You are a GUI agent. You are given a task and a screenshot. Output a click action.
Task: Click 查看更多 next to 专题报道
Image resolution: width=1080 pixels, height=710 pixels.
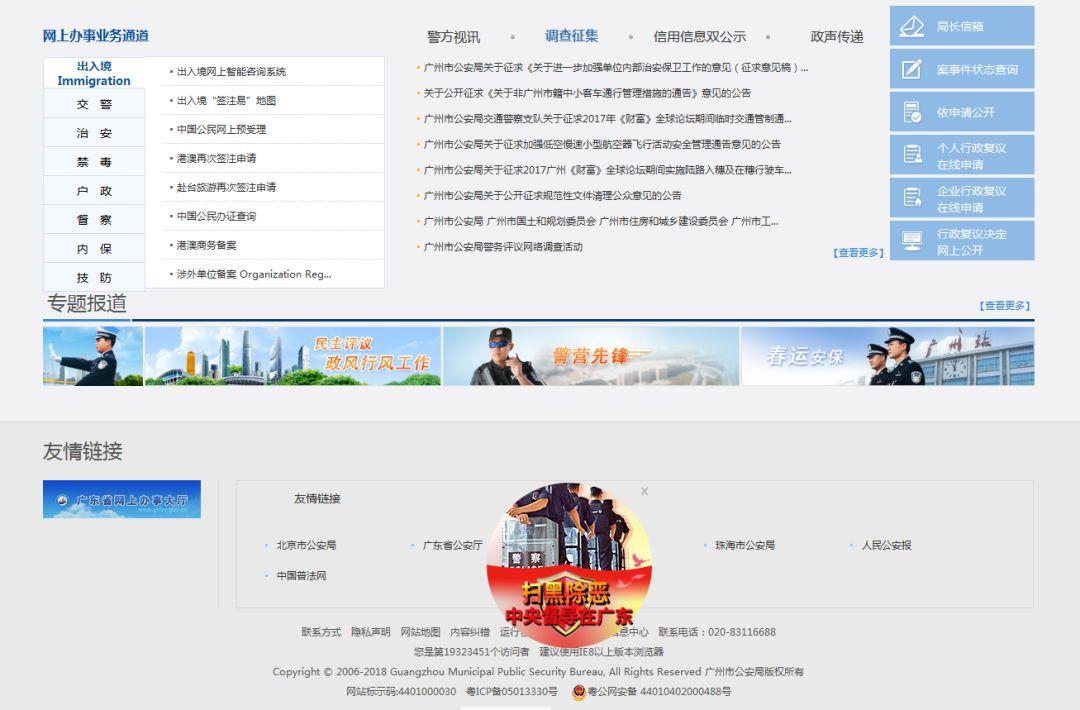point(1004,306)
